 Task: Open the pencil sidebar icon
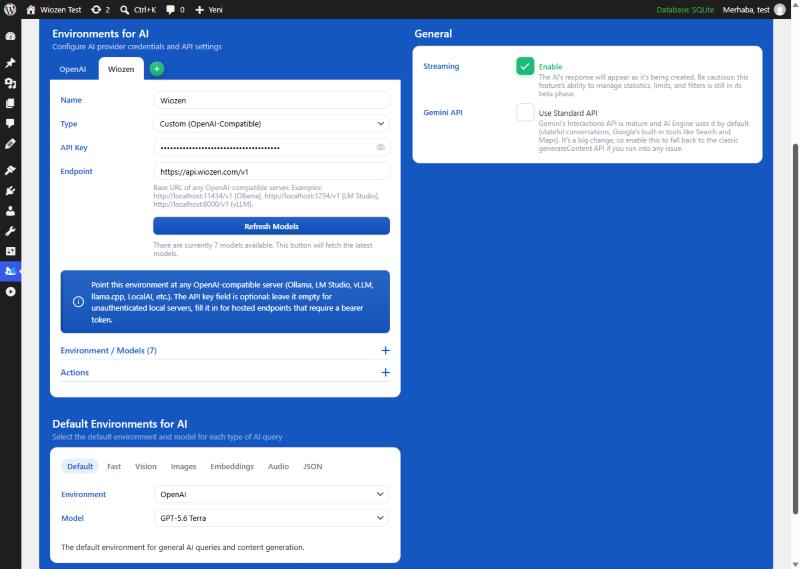pyautogui.click(x=10, y=144)
